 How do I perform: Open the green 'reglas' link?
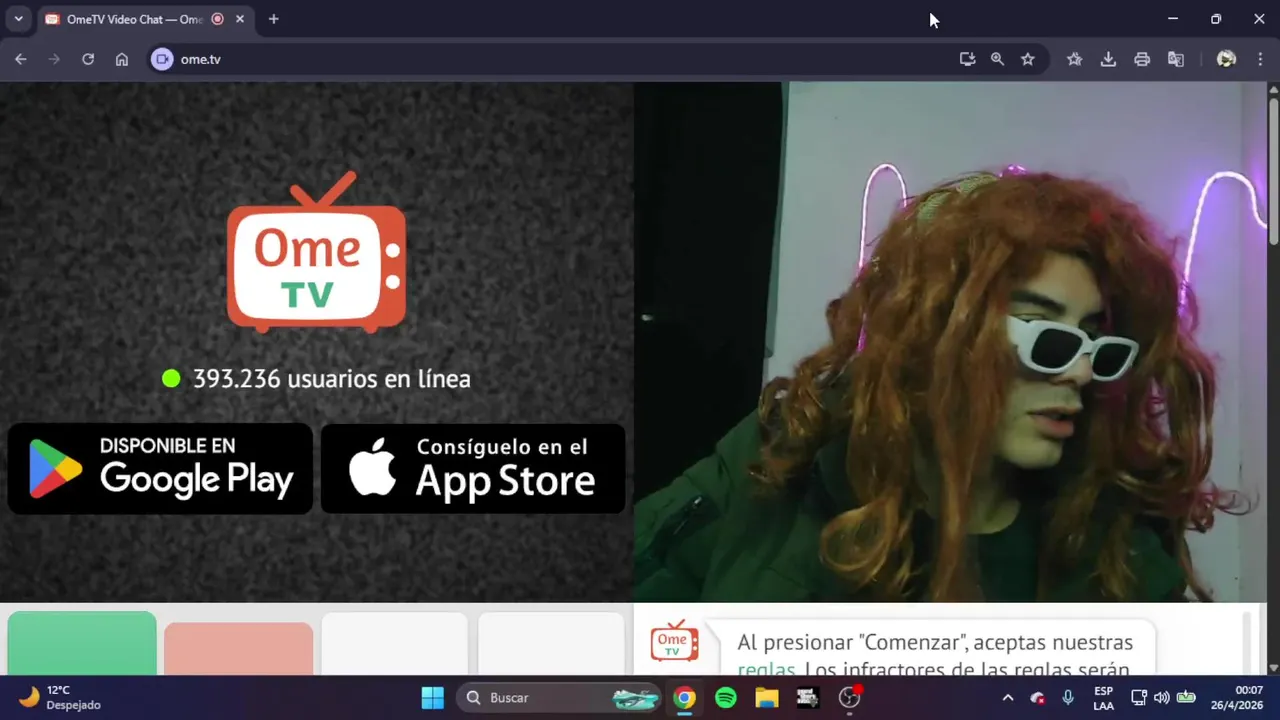[766, 670]
